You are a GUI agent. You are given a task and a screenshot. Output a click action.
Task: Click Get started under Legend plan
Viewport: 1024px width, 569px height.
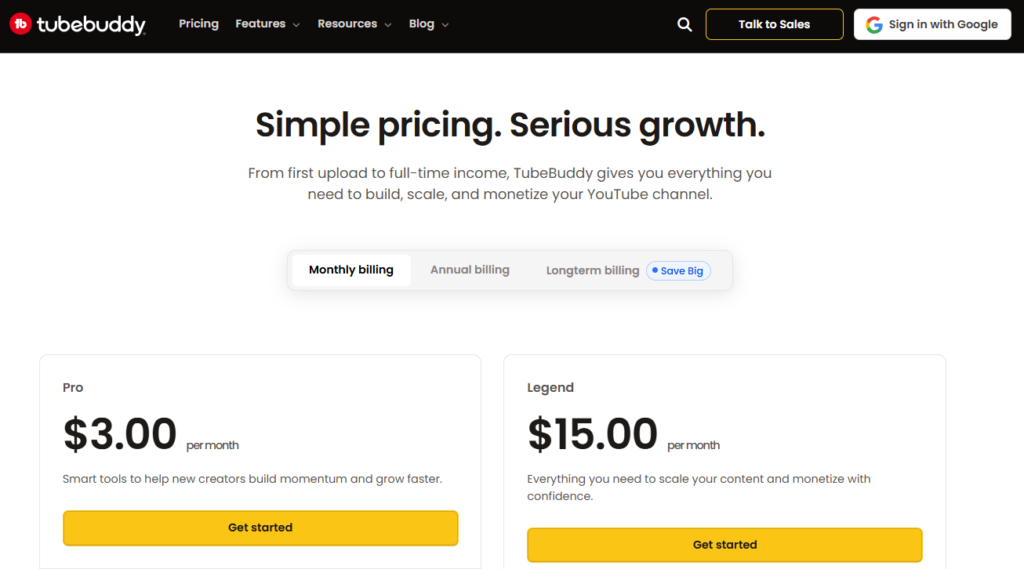click(724, 544)
